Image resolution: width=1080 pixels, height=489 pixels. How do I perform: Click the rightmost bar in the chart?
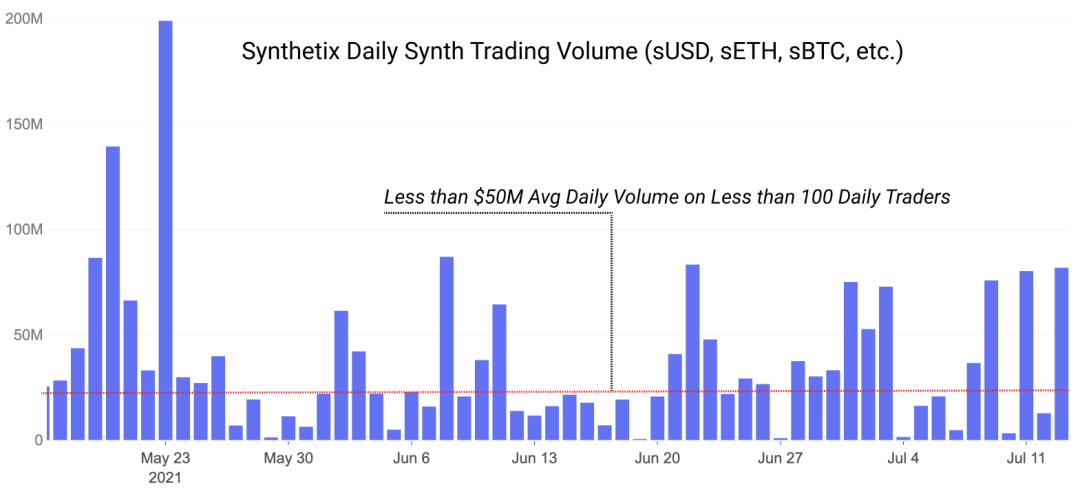click(1061, 353)
